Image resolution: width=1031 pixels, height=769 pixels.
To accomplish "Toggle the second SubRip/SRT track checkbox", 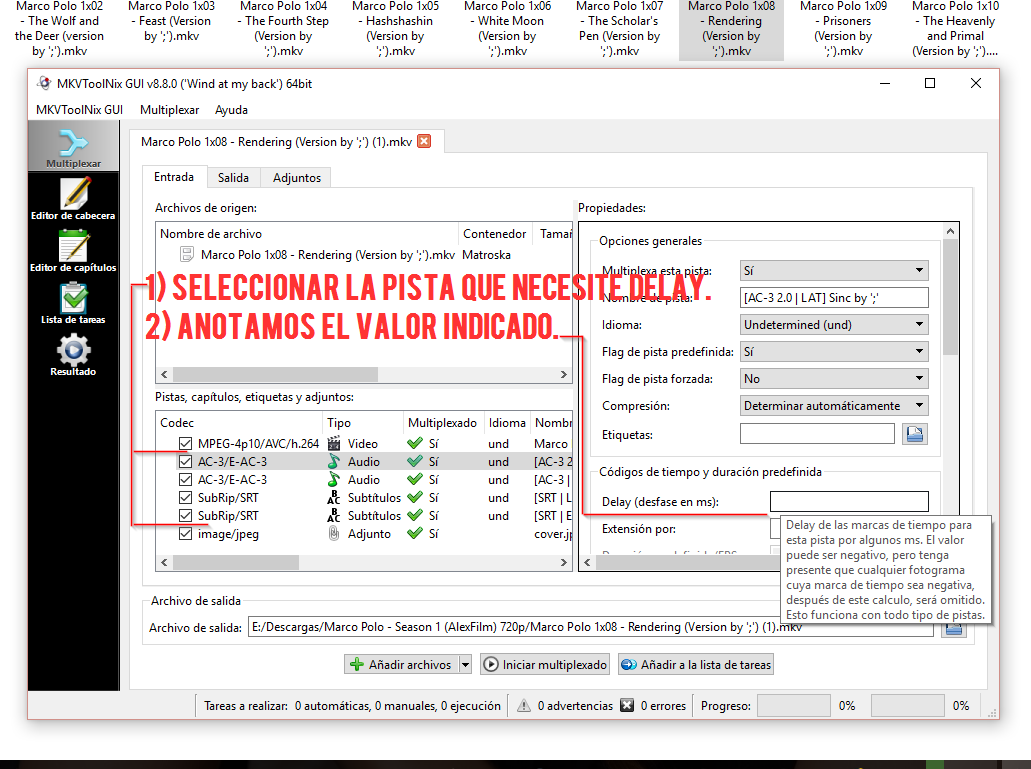I will [185, 516].
